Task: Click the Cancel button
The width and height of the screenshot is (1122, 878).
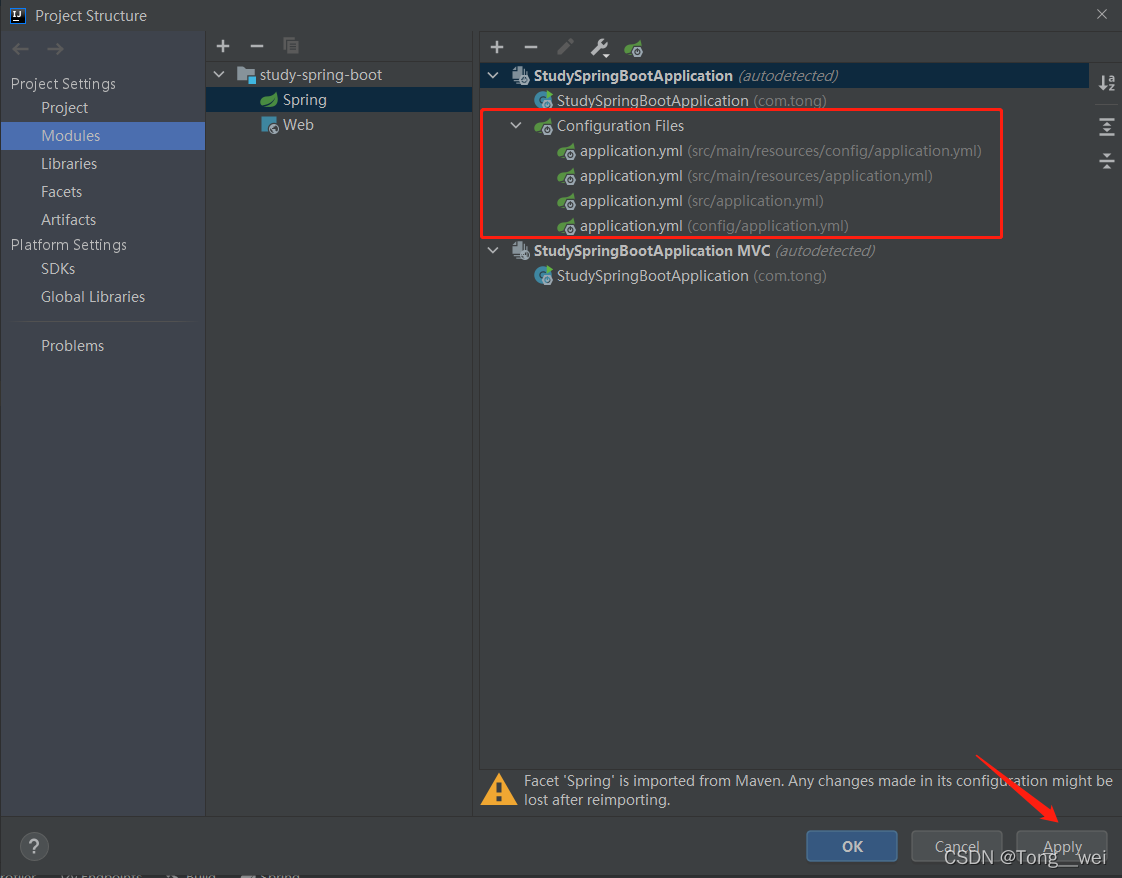Action: coord(957,847)
